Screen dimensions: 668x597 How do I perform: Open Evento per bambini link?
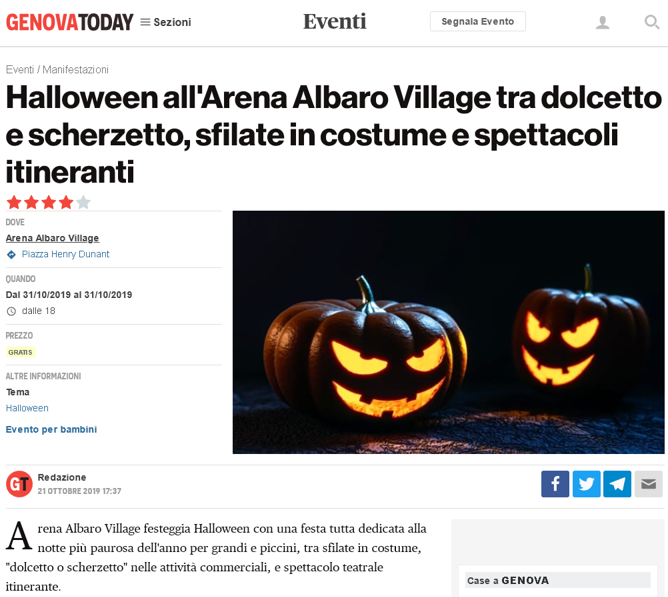51,430
